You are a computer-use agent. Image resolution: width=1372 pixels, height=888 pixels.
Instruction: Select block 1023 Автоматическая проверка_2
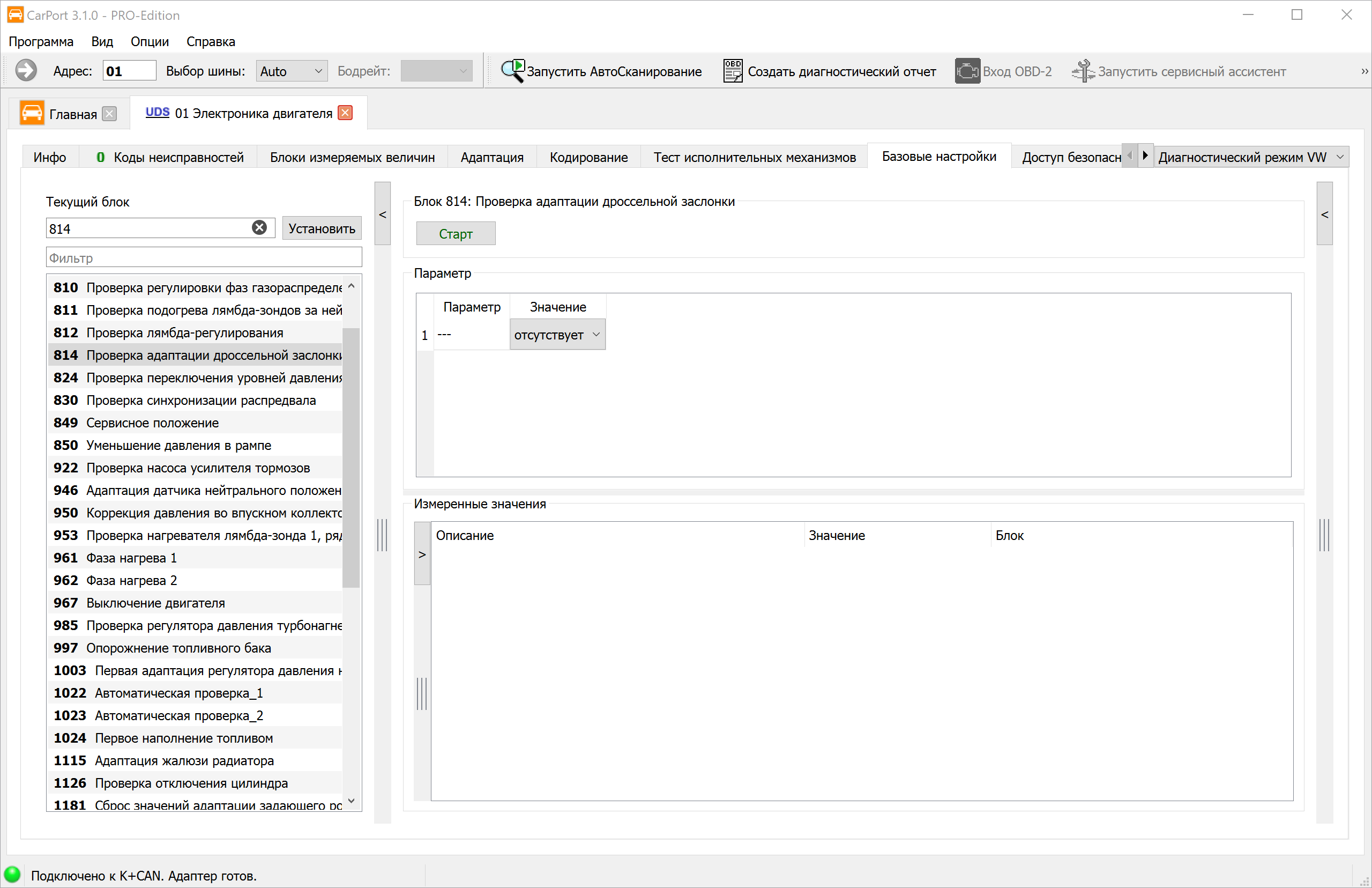pyautogui.click(x=195, y=715)
